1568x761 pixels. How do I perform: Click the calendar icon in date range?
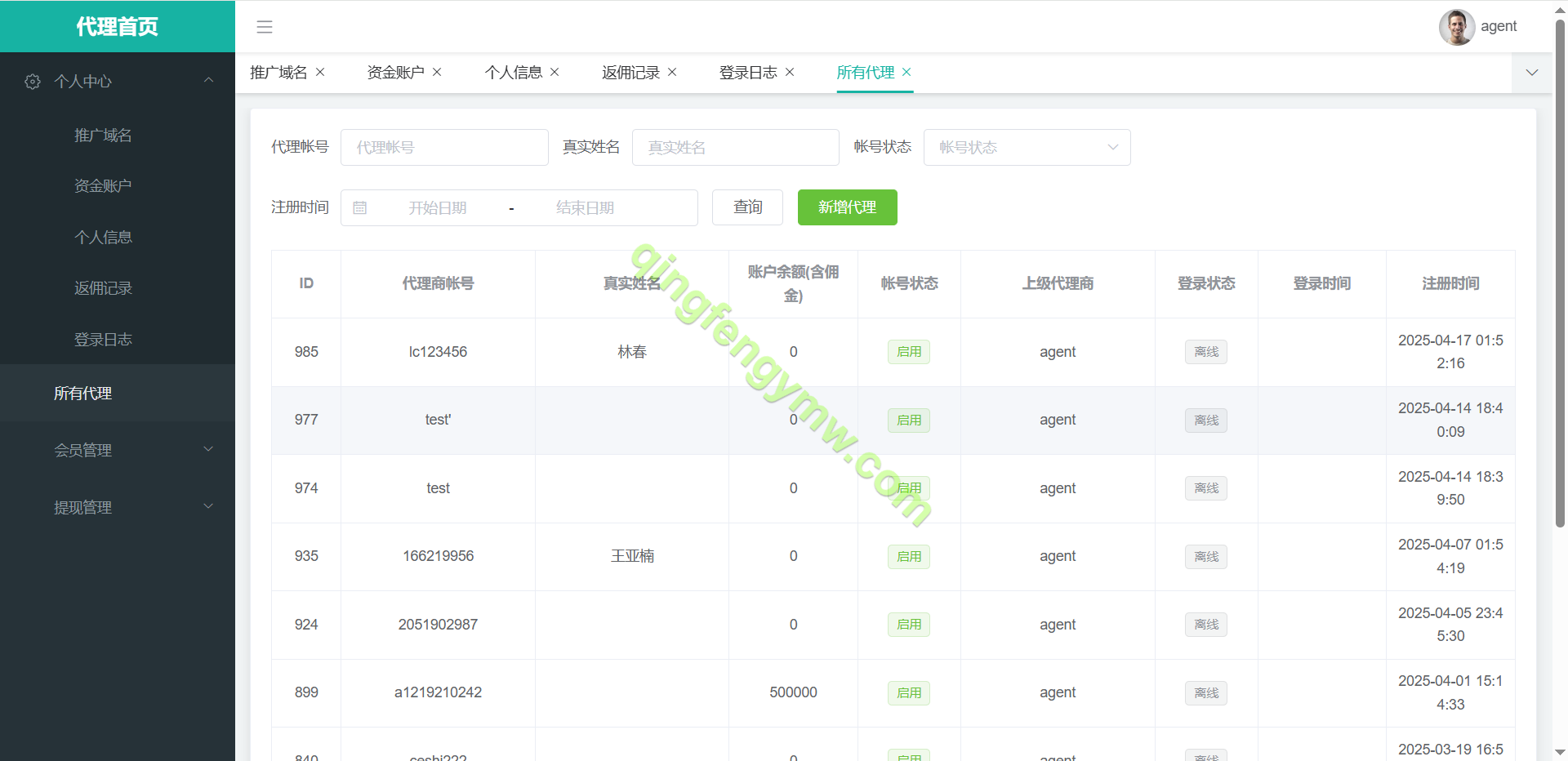coord(359,208)
